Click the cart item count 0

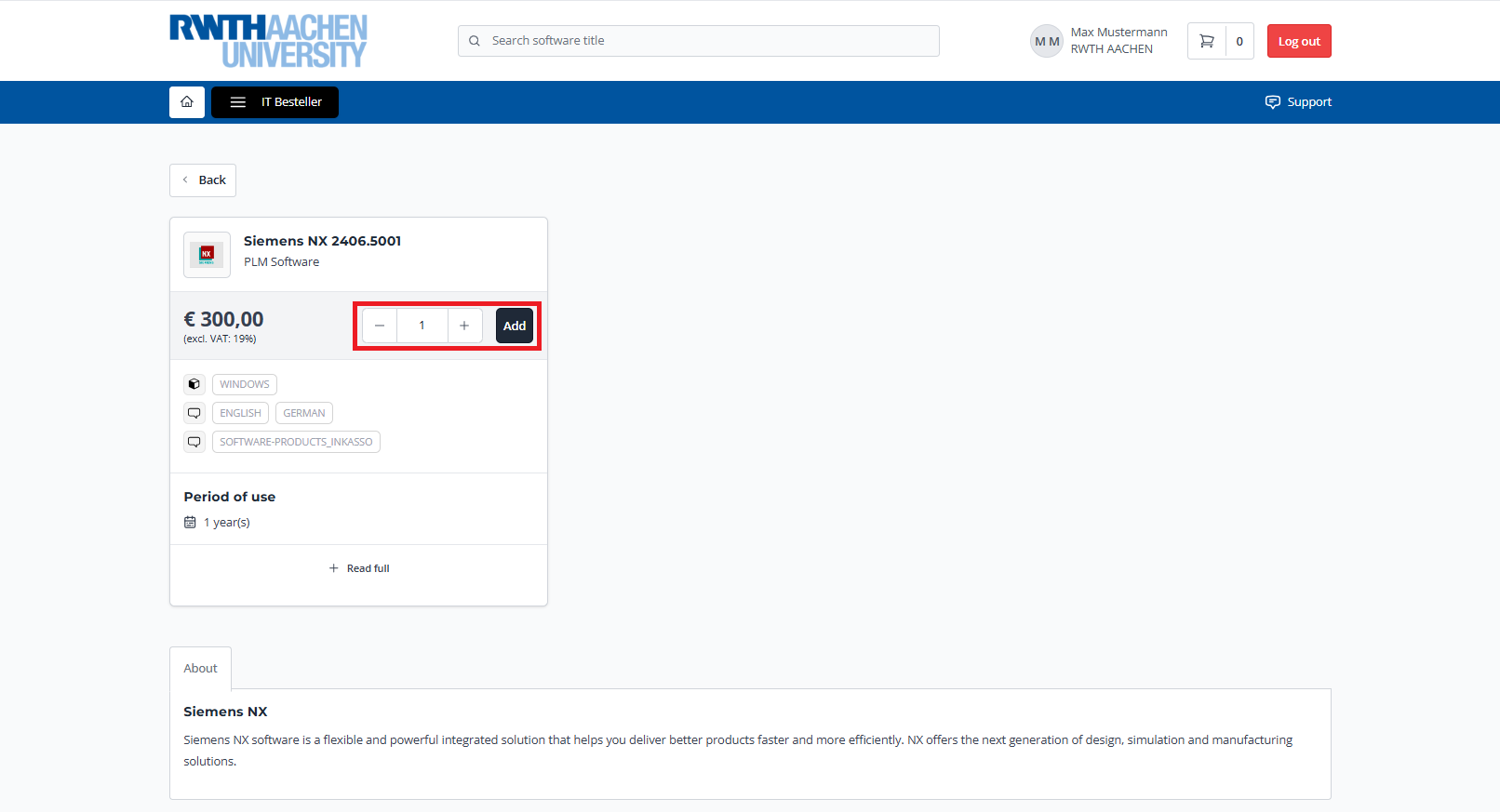pyautogui.click(x=1239, y=41)
